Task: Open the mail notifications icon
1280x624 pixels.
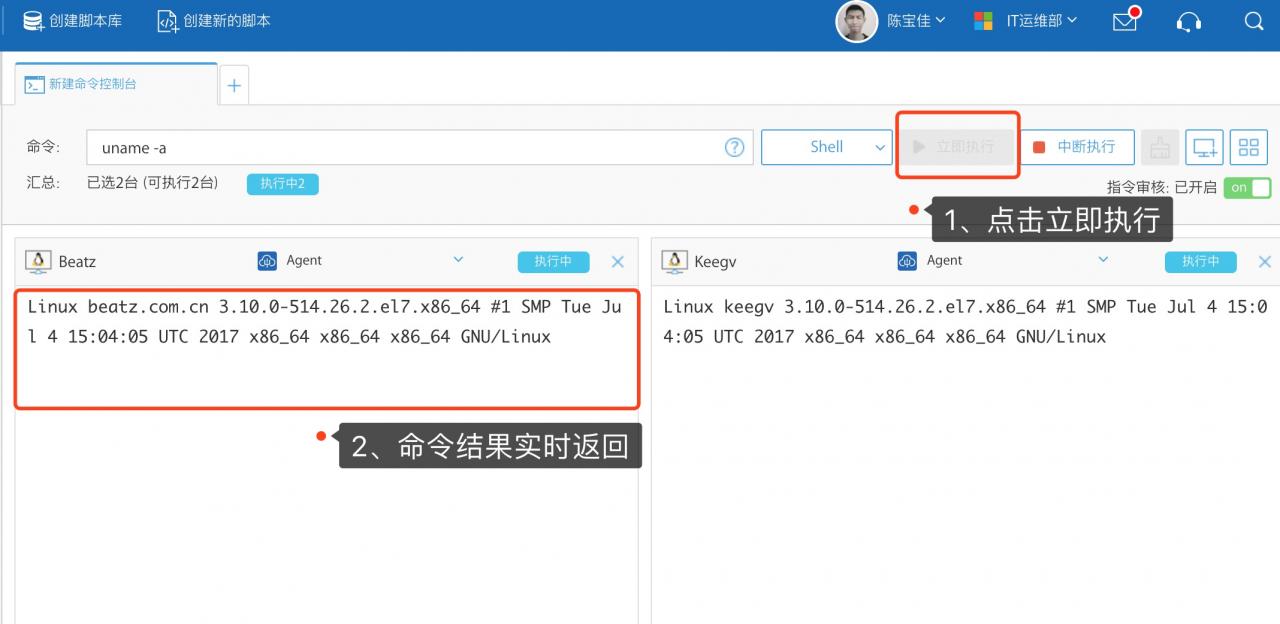Action: click(1125, 21)
